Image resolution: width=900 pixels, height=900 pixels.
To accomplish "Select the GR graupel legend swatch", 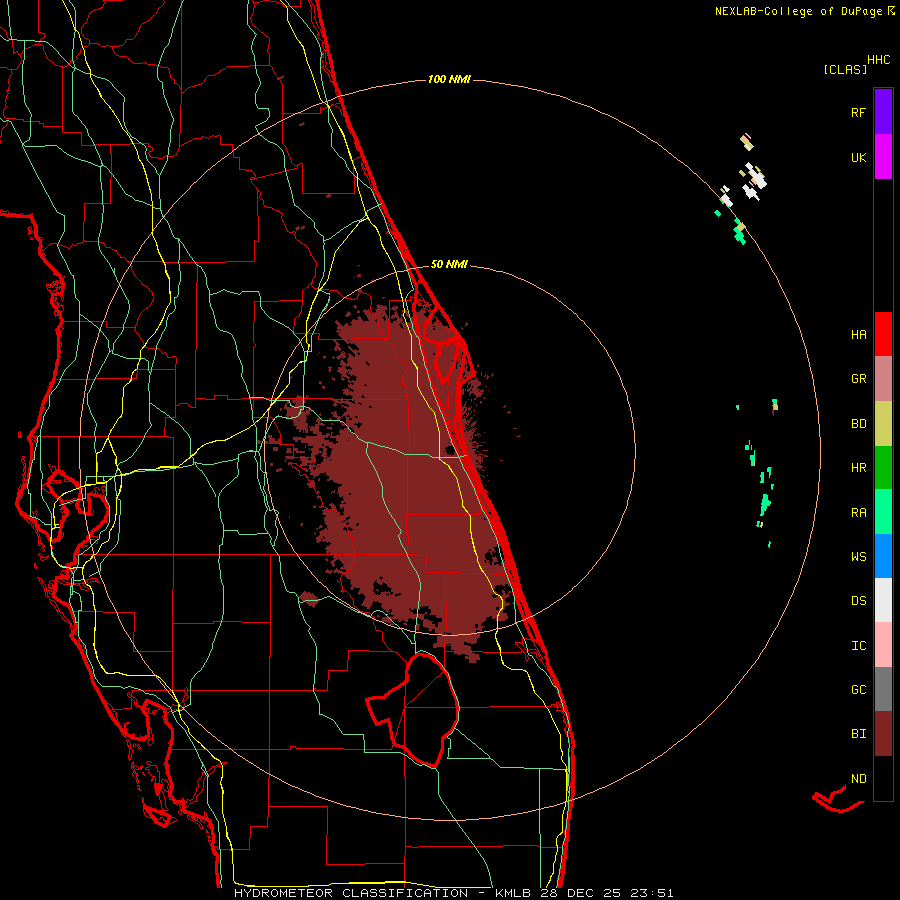I will [x=883, y=379].
